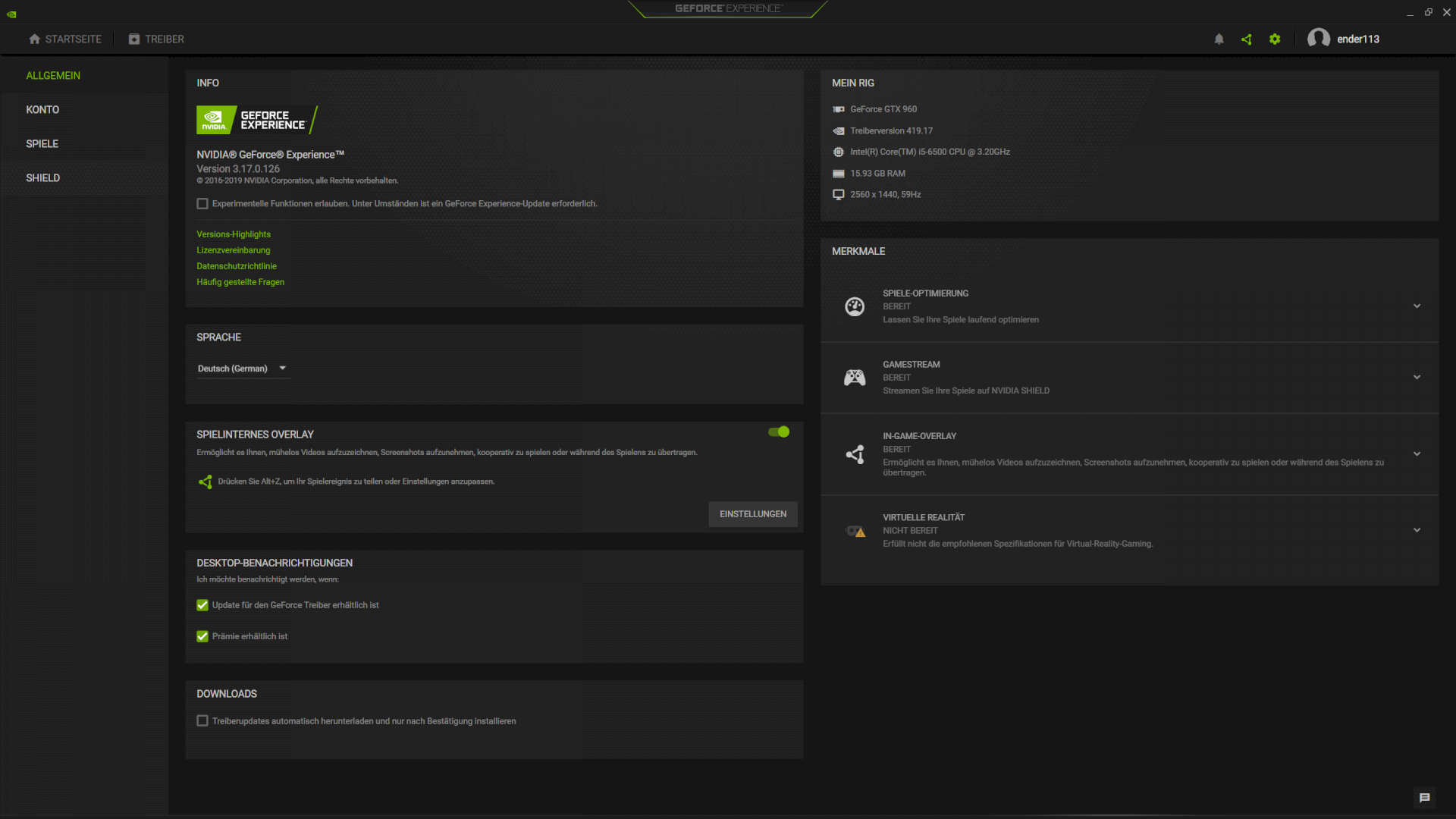The image size is (1456, 819).
Task: Click the share icon for In-Game-Overlay
Action: (x=855, y=454)
